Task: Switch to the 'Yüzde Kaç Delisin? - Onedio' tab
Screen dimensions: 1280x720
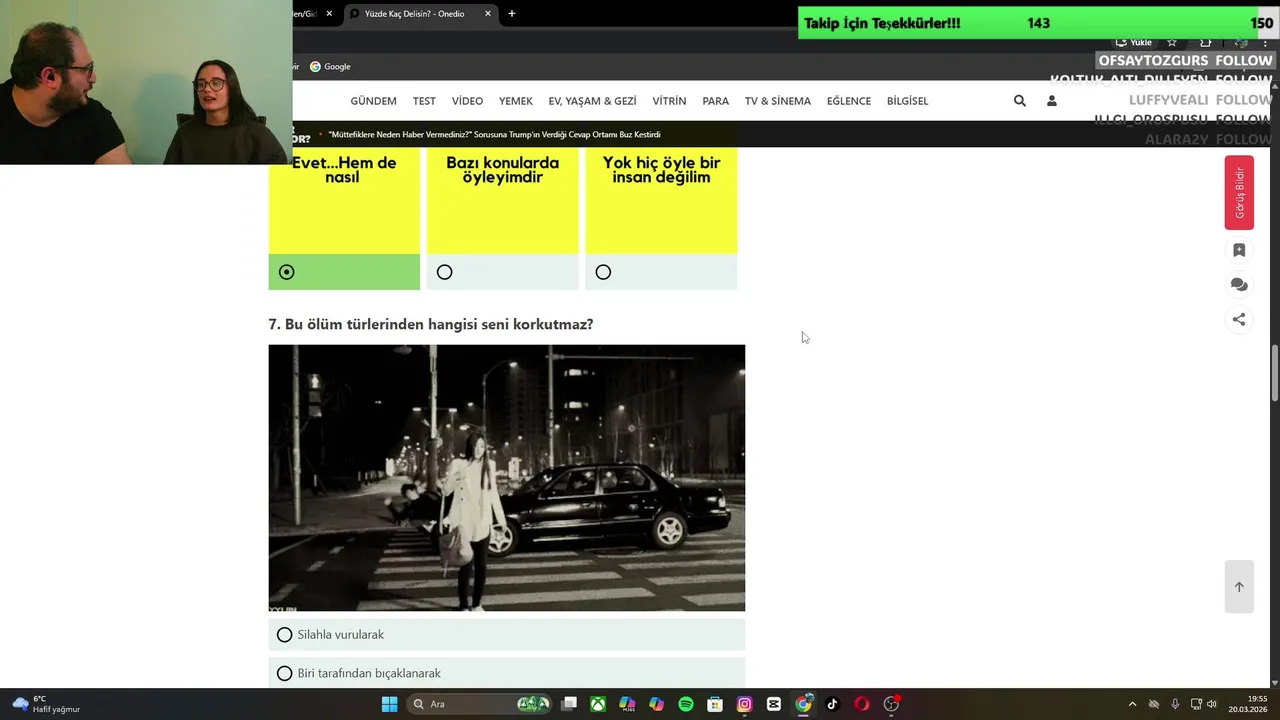Action: [x=420, y=13]
